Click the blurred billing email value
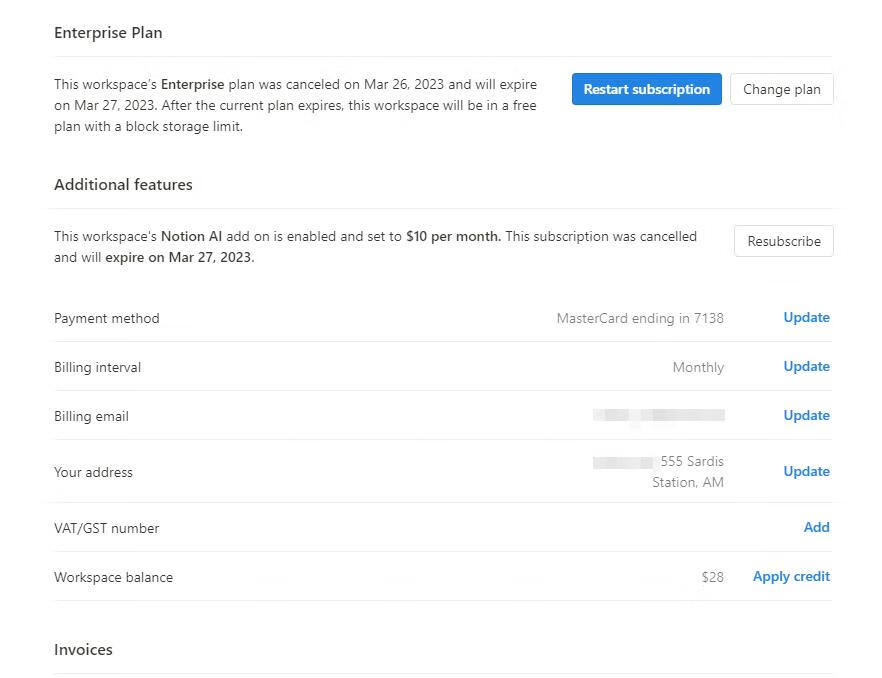This screenshot has height=678, width=882. coord(658,416)
